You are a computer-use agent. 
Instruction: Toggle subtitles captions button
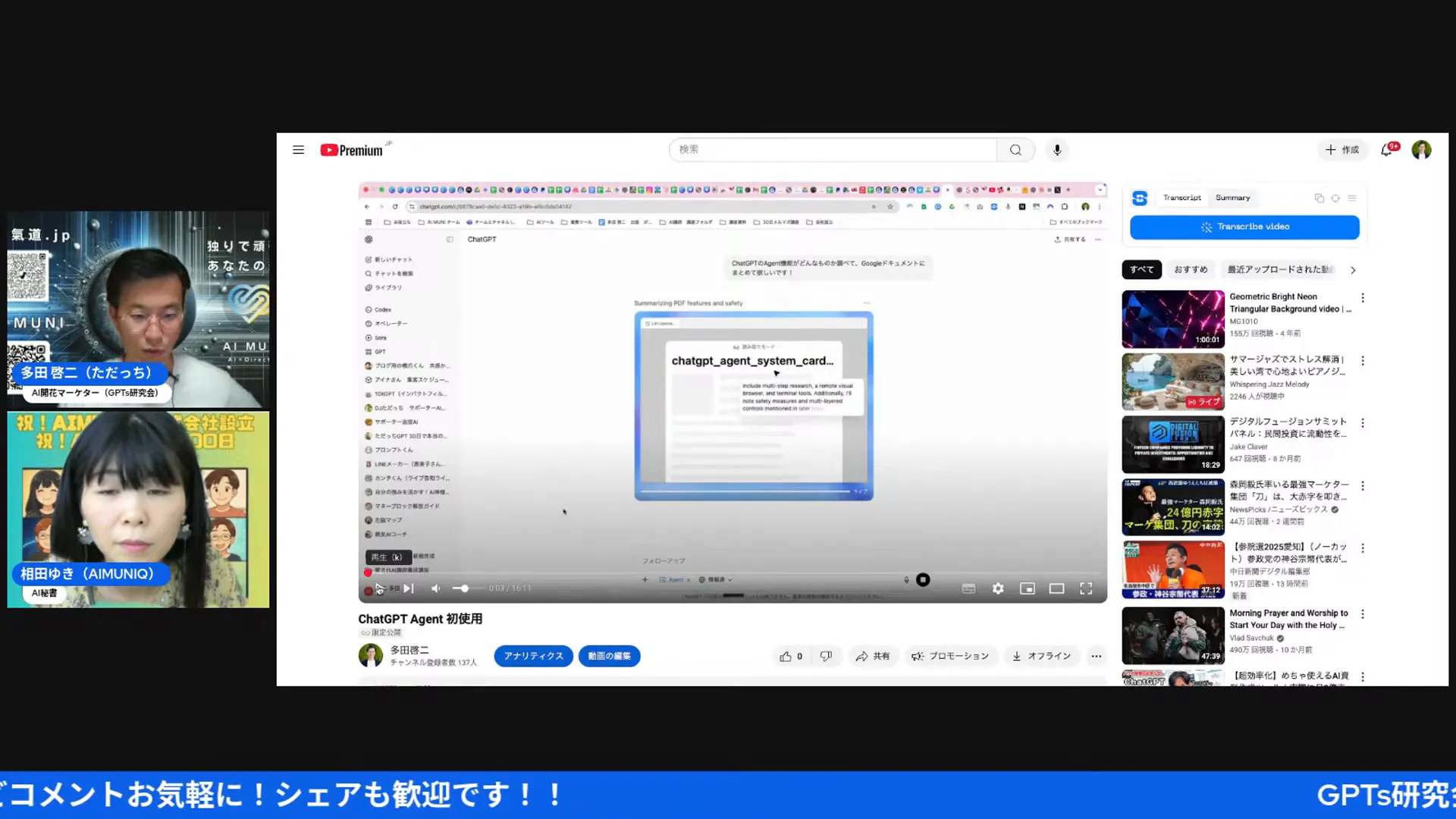coord(968,588)
